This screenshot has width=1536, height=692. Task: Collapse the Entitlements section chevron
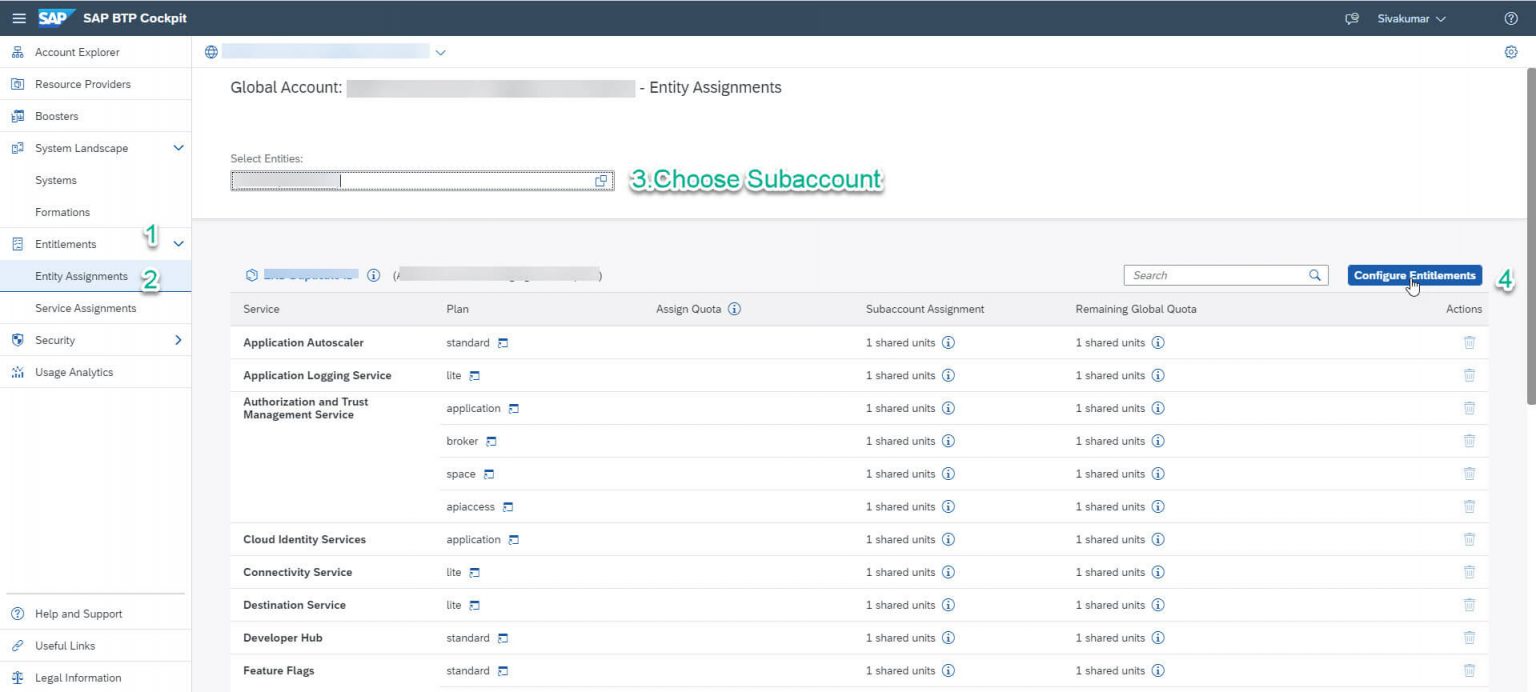pos(178,243)
